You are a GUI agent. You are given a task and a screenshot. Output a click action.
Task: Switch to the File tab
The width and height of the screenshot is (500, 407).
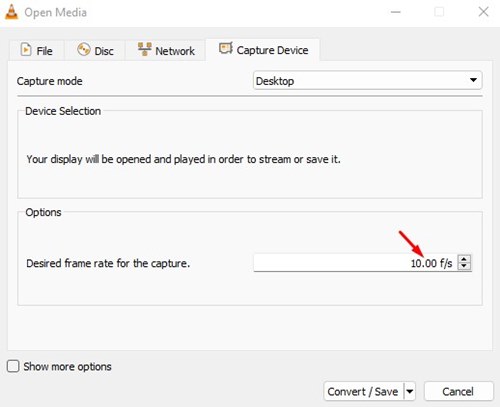coord(37,50)
